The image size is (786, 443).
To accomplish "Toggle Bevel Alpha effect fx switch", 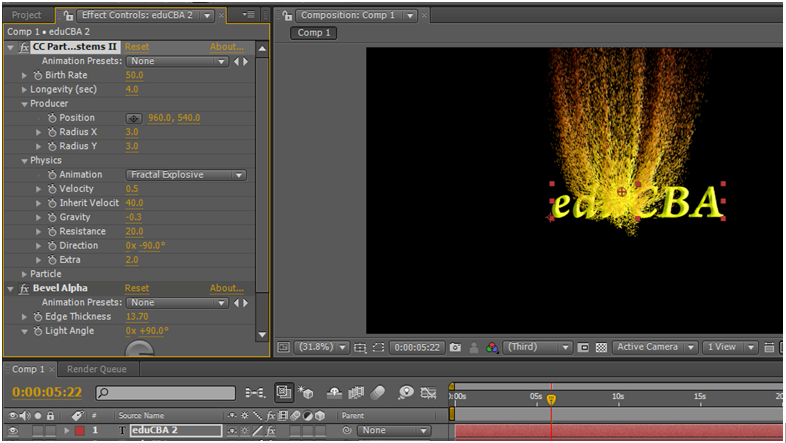I will (x=24, y=289).
